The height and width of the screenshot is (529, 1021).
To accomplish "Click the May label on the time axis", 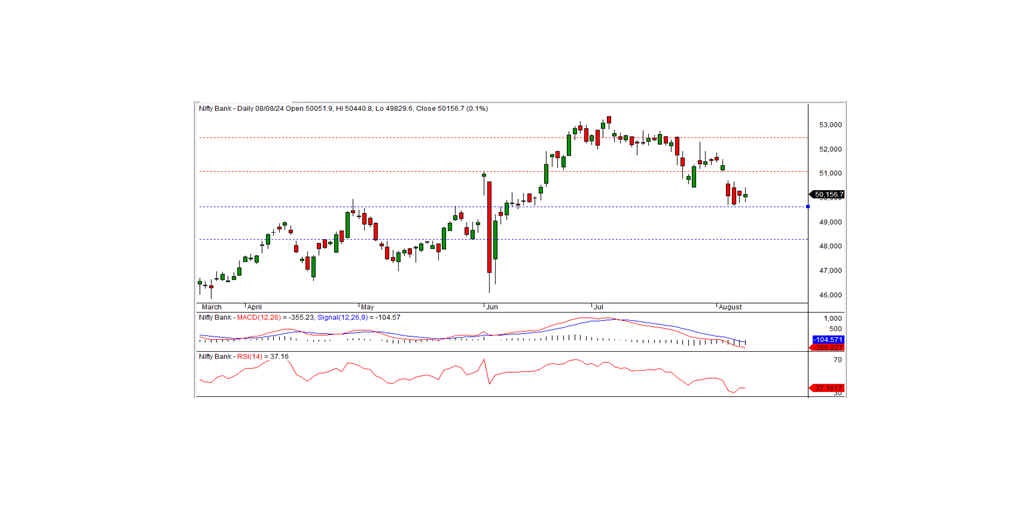I will pos(368,307).
